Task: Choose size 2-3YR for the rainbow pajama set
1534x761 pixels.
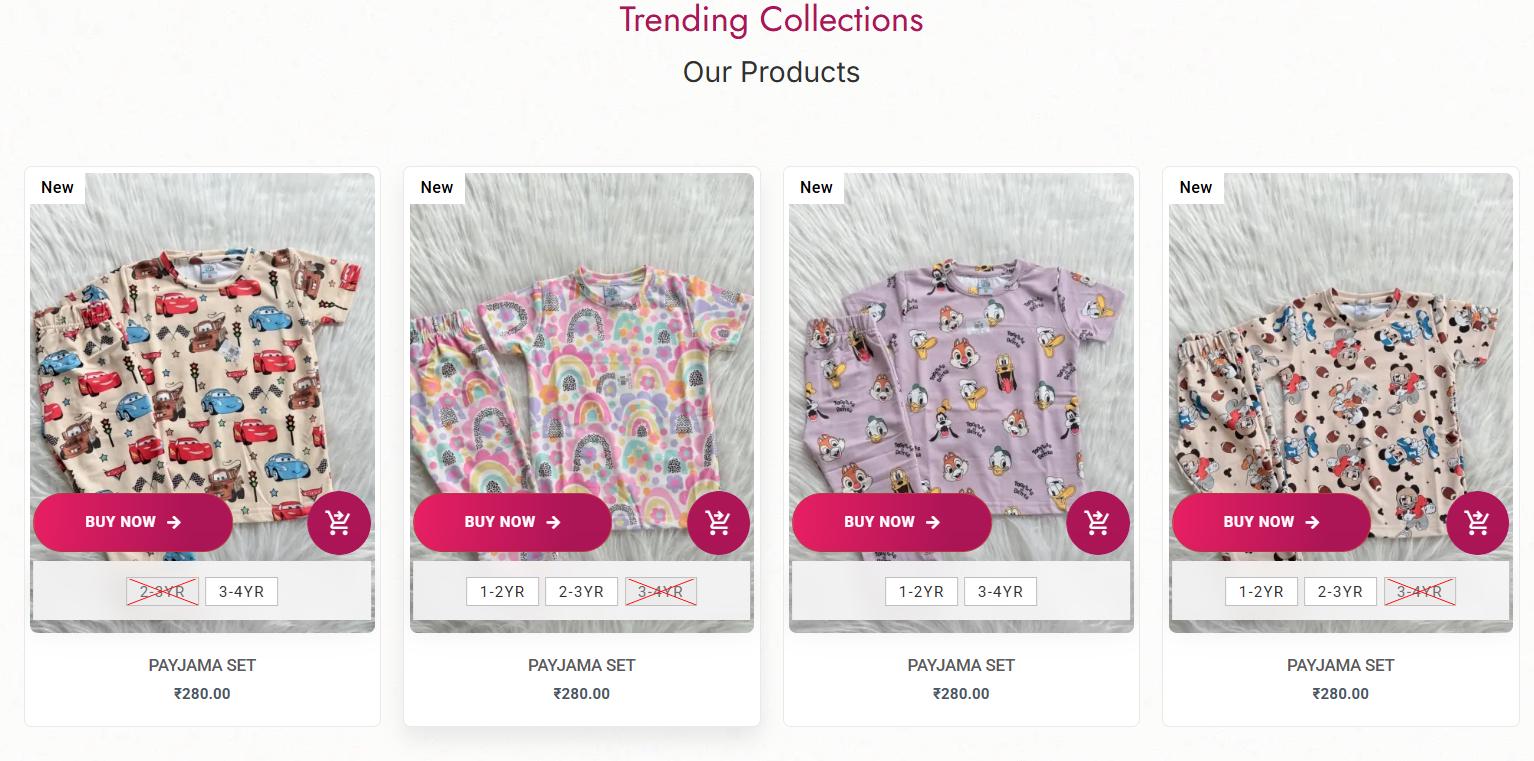Action: [x=581, y=592]
